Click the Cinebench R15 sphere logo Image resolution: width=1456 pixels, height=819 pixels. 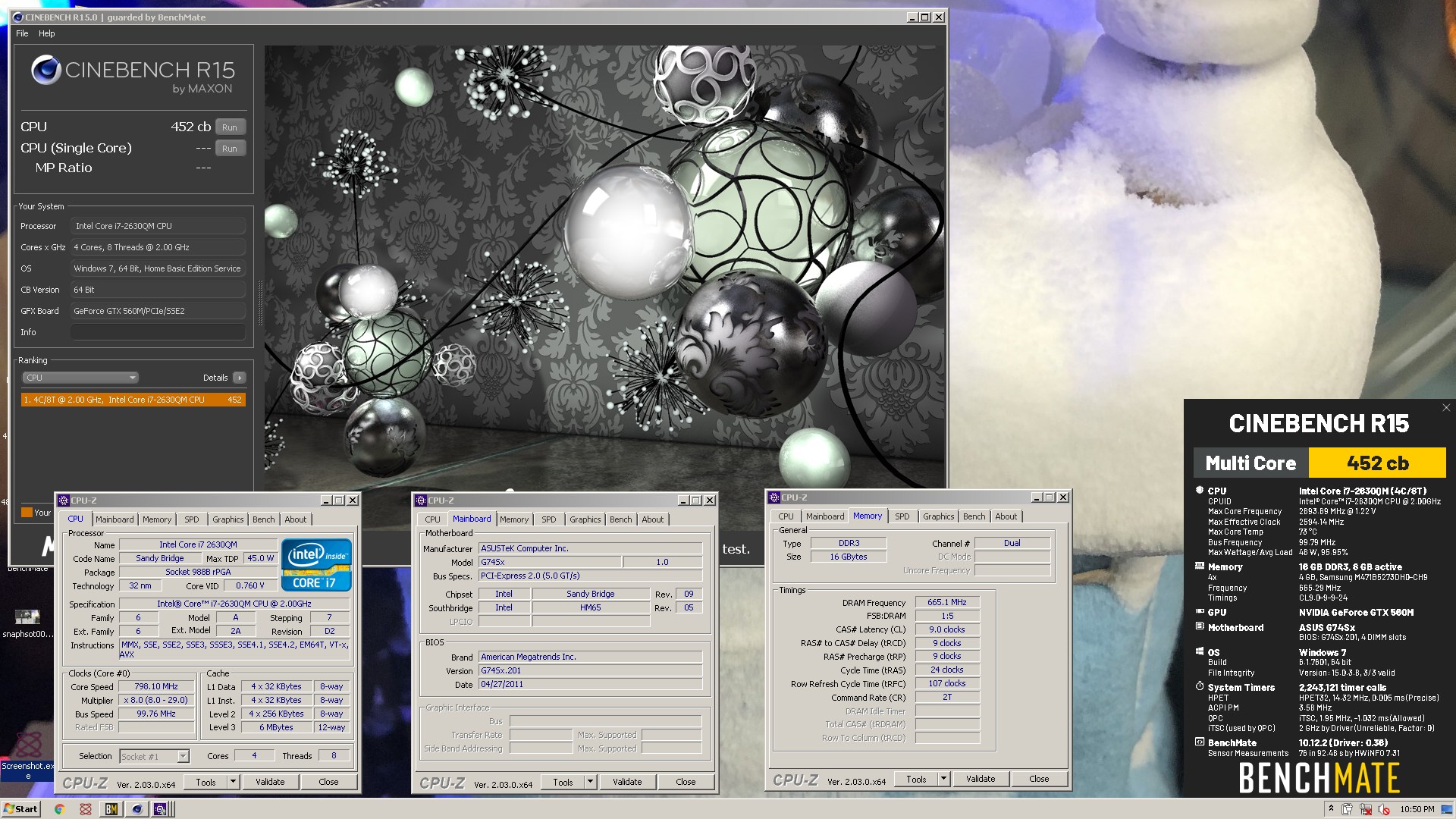[45, 70]
